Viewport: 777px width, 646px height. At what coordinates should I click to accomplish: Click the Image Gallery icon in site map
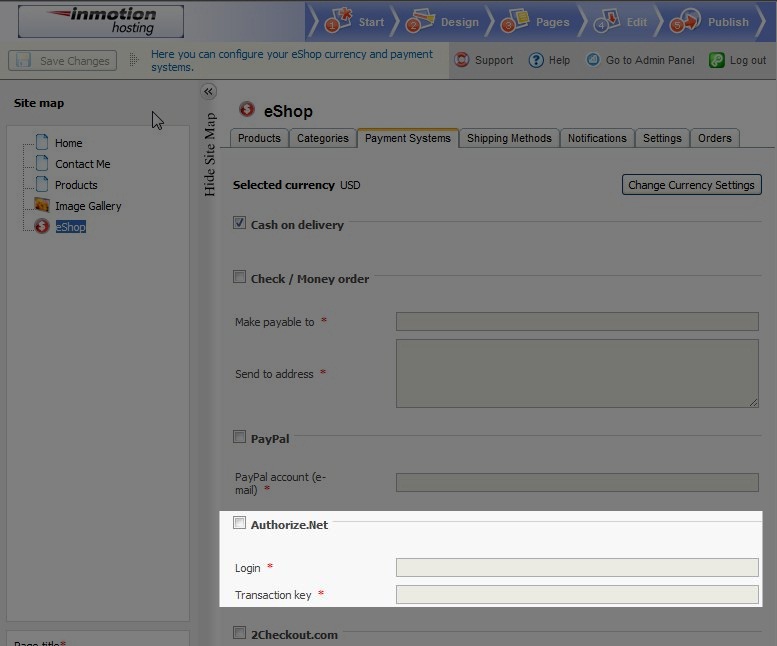click(x=42, y=205)
